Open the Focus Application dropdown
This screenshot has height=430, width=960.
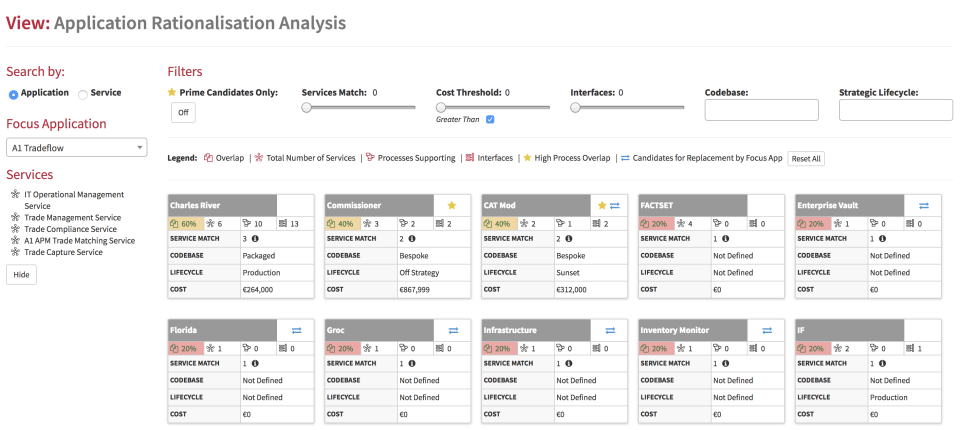click(x=77, y=148)
